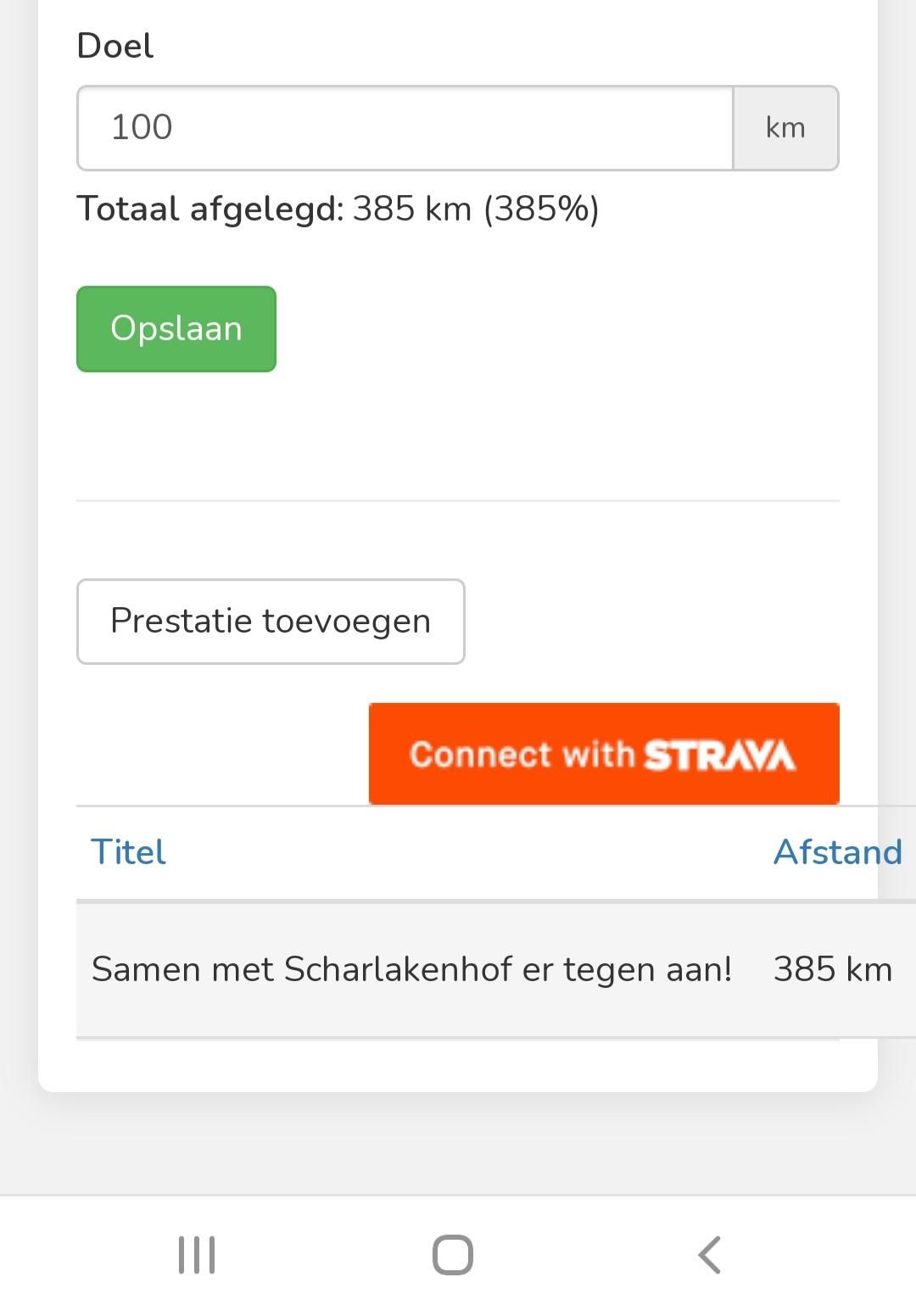Click the 385 km distance cell
This screenshot has height=1316, width=916.
833,969
